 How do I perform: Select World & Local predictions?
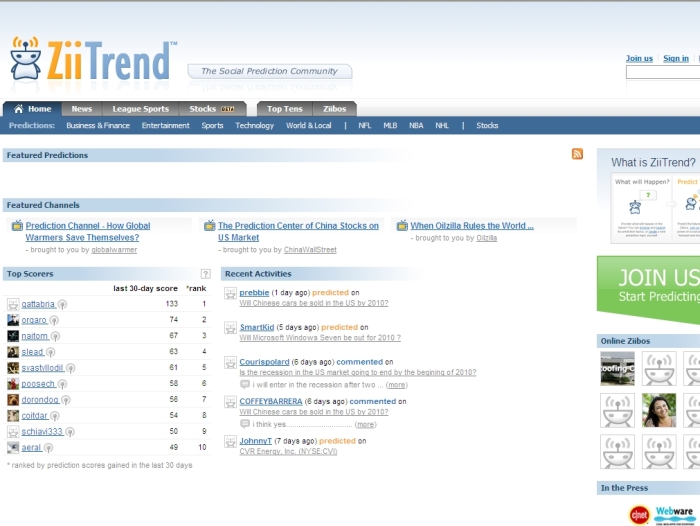point(308,125)
